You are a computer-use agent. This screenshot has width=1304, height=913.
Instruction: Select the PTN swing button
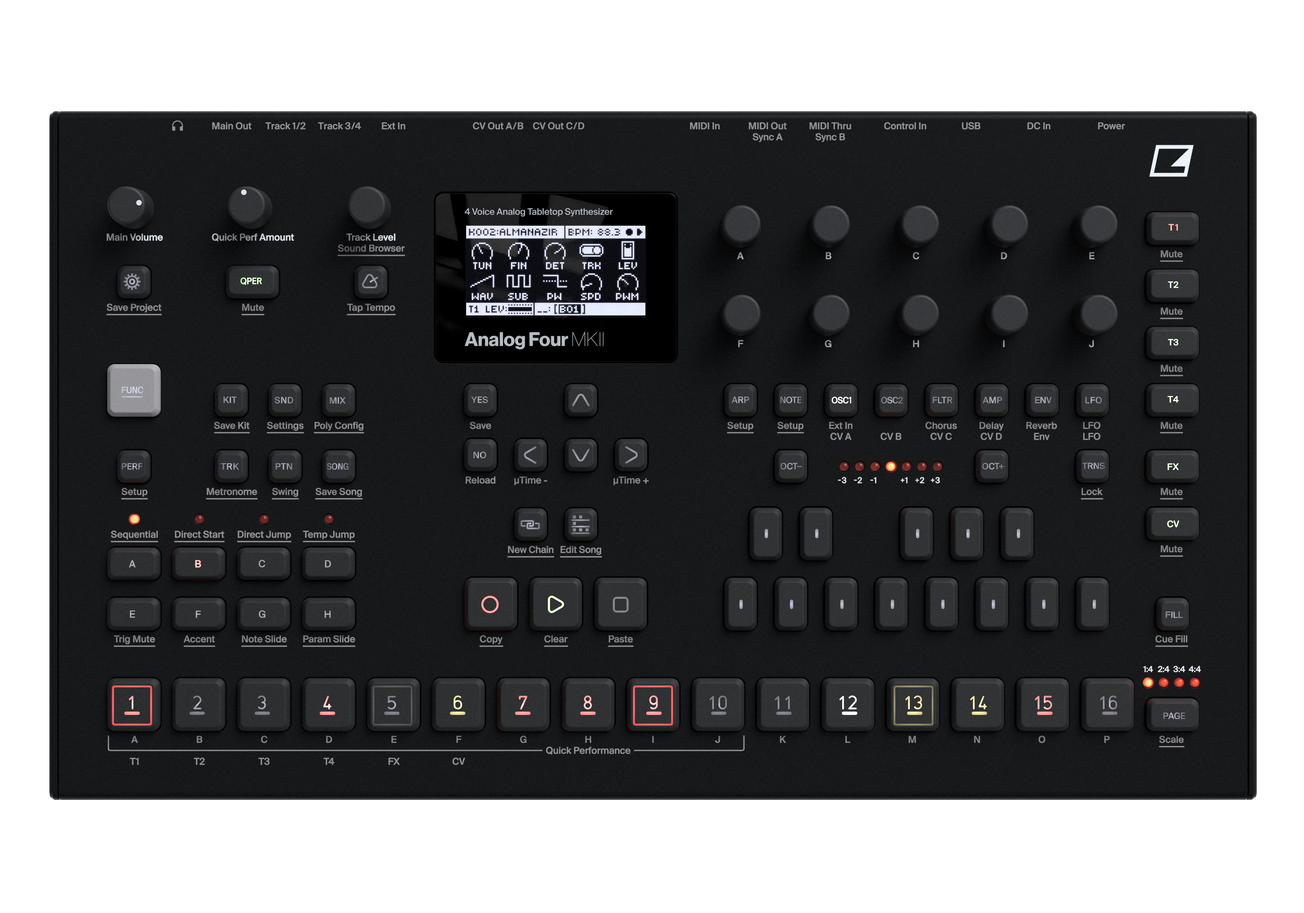click(x=284, y=466)
